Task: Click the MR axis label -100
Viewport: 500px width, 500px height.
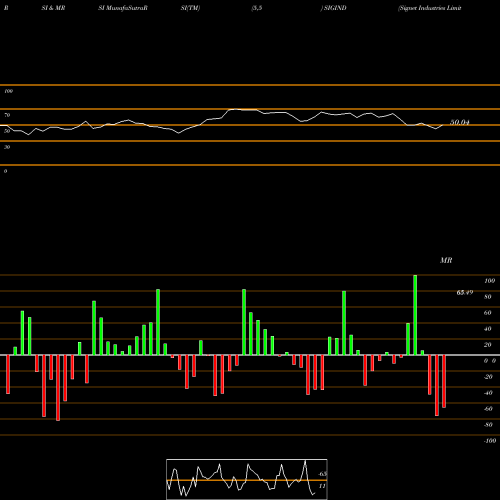Action: [490, 441]
